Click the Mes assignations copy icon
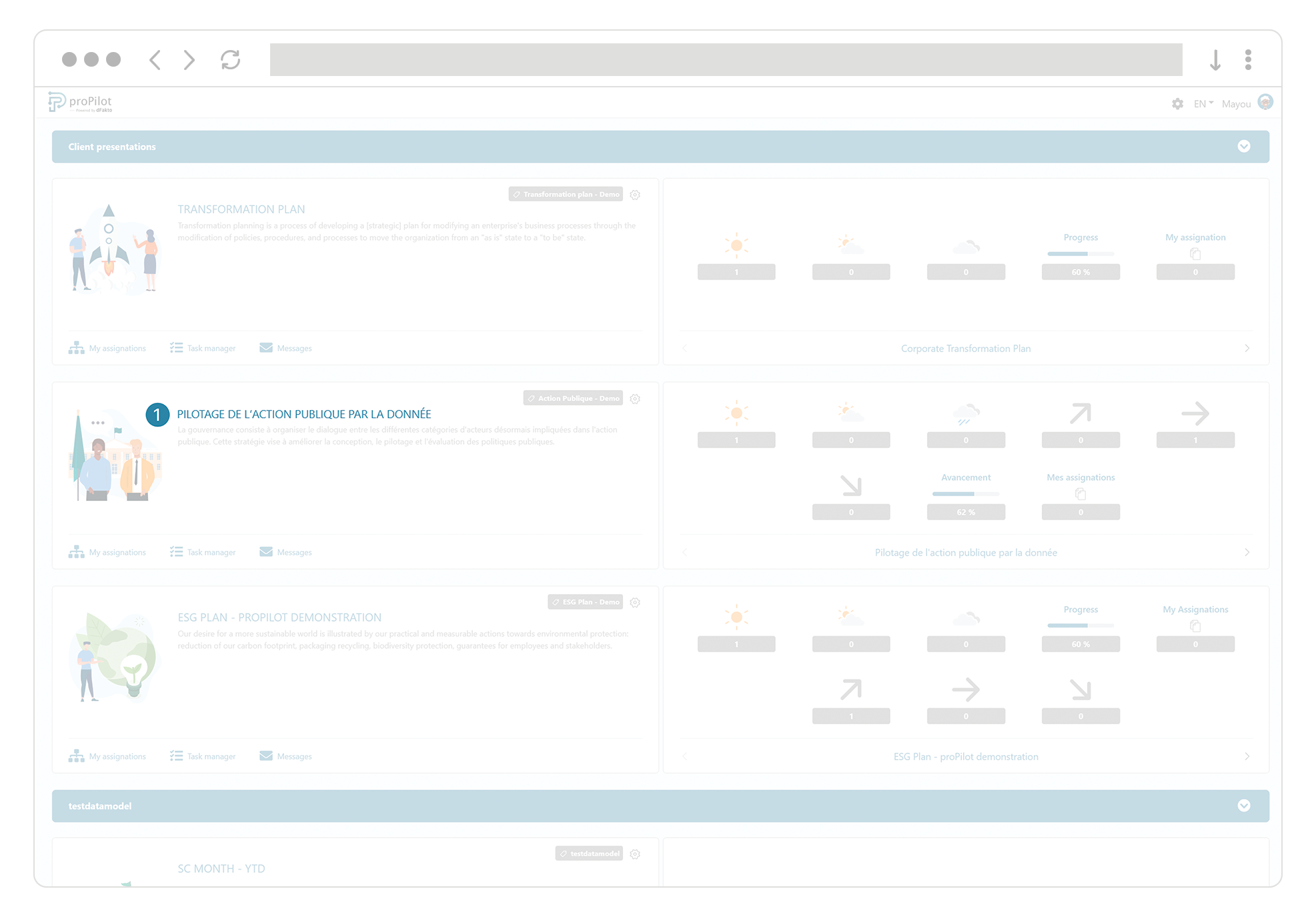1316x923 pixels. coord(1081,494)
